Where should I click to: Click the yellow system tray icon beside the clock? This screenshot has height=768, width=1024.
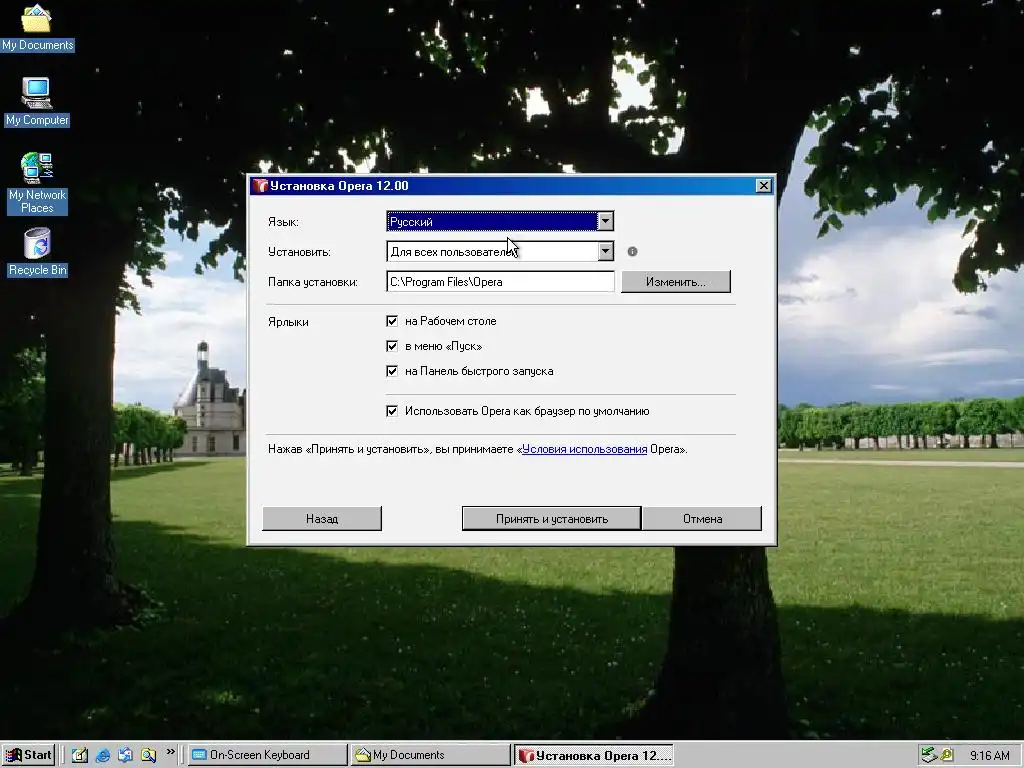(x=946, y=755)
